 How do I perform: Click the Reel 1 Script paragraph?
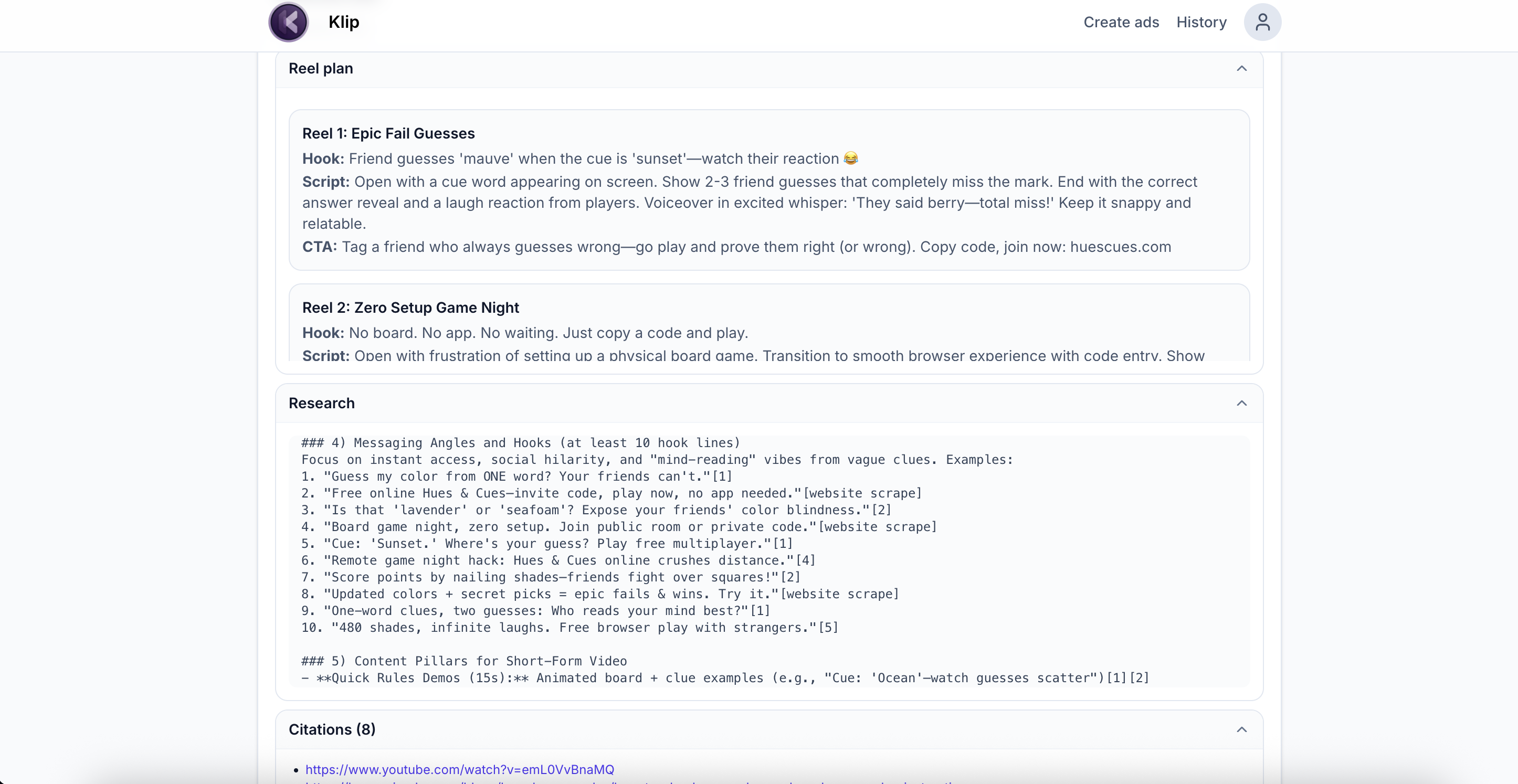pos(749,203)
